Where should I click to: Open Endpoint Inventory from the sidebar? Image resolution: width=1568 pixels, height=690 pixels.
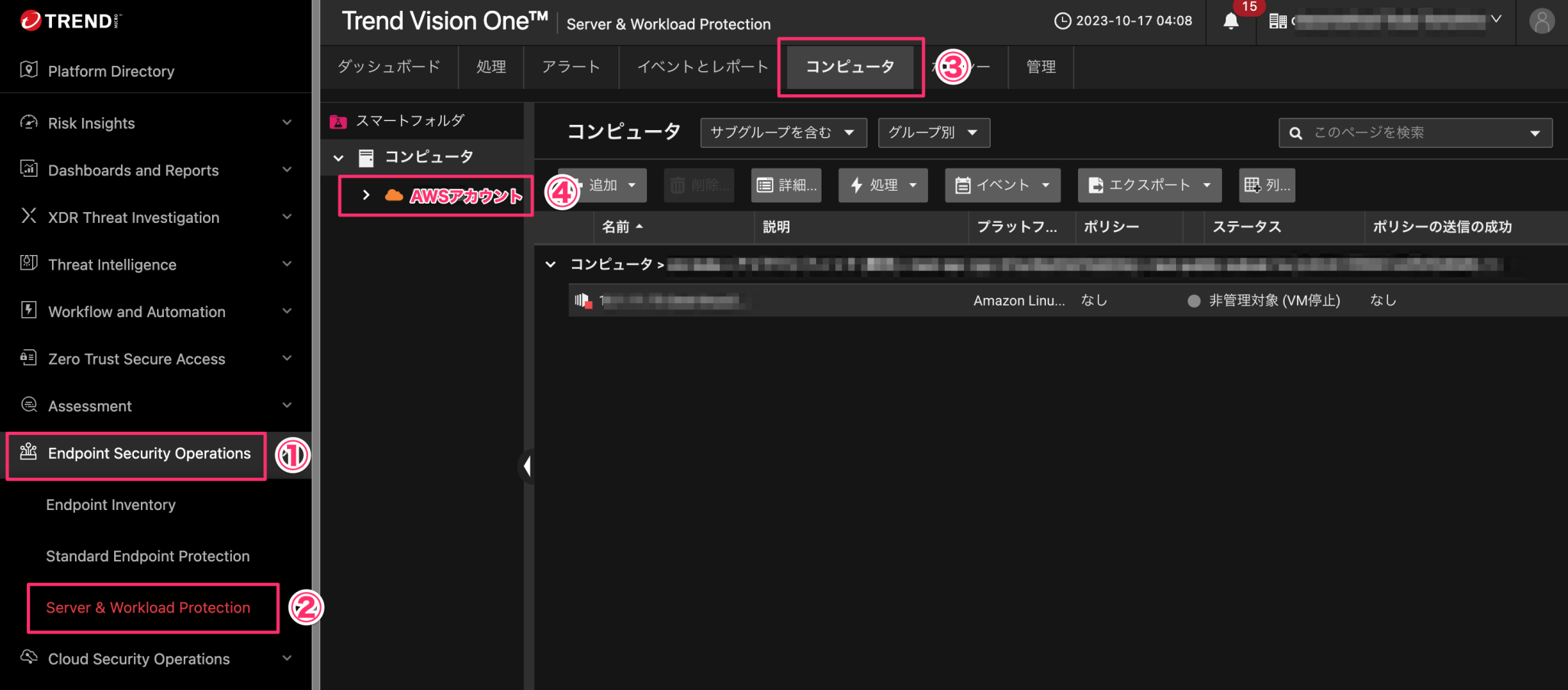click(x=110, y=505)
